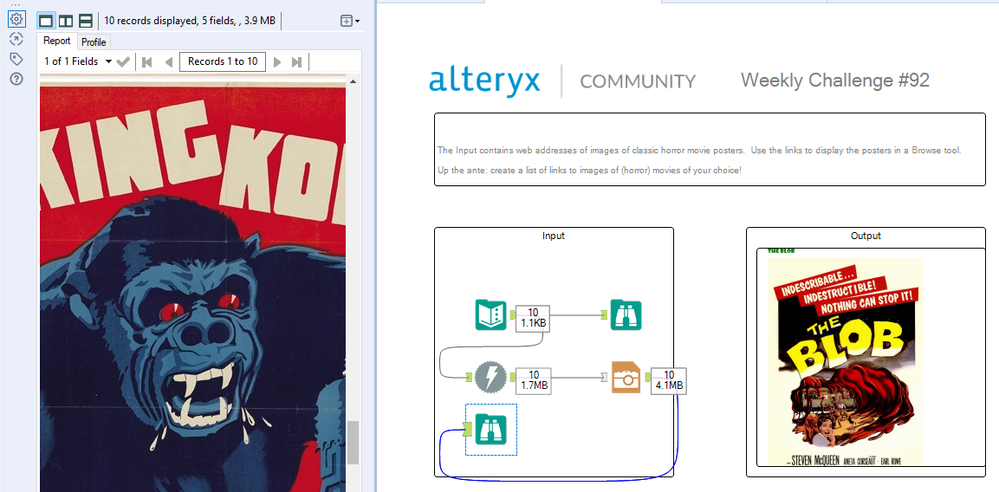Viewport: 999px width, 492px height.
Task: Open the configuration gear icon in sidebar
Action: click(x=17, y=19)
